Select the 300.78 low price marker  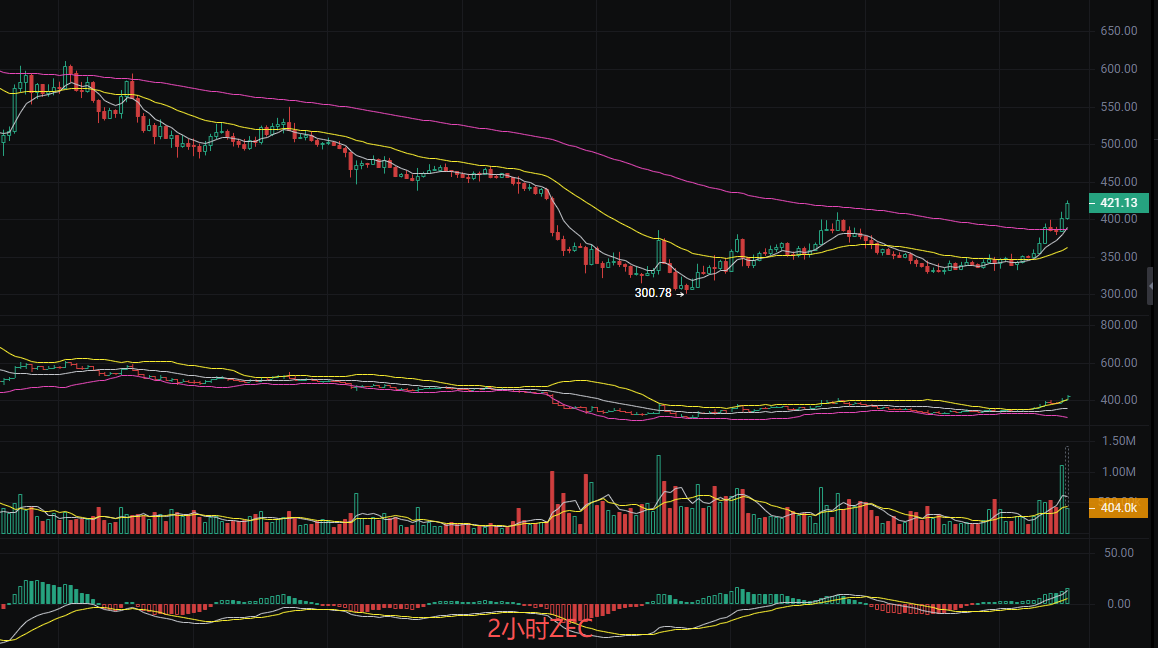[x=654, y=293]
